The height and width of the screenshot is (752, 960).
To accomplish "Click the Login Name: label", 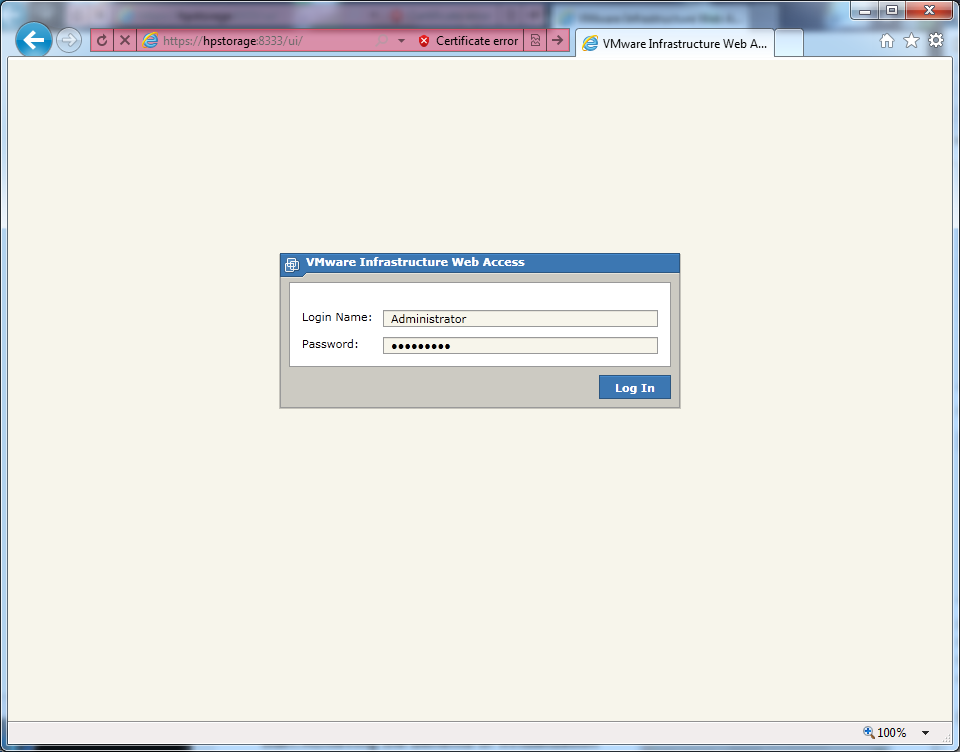I will tap(337, 317).
